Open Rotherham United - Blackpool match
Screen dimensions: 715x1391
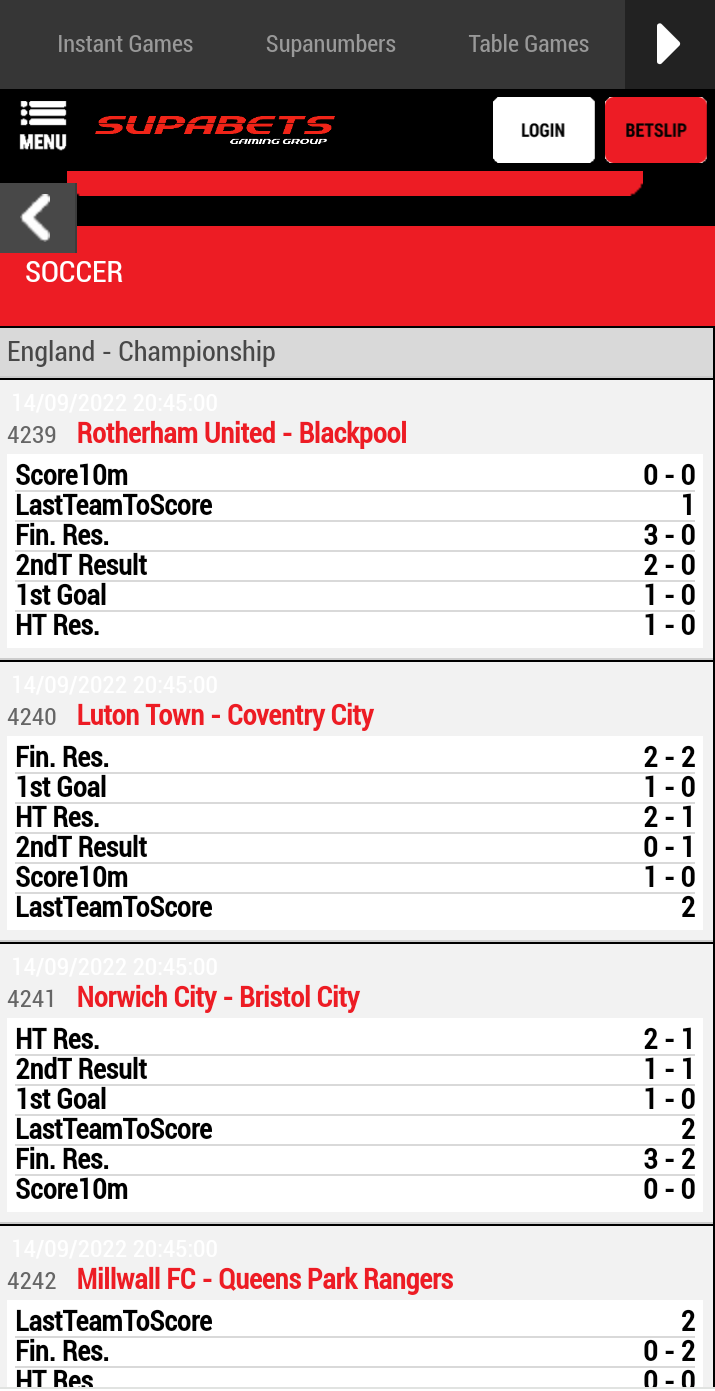(x=242, y=434)
